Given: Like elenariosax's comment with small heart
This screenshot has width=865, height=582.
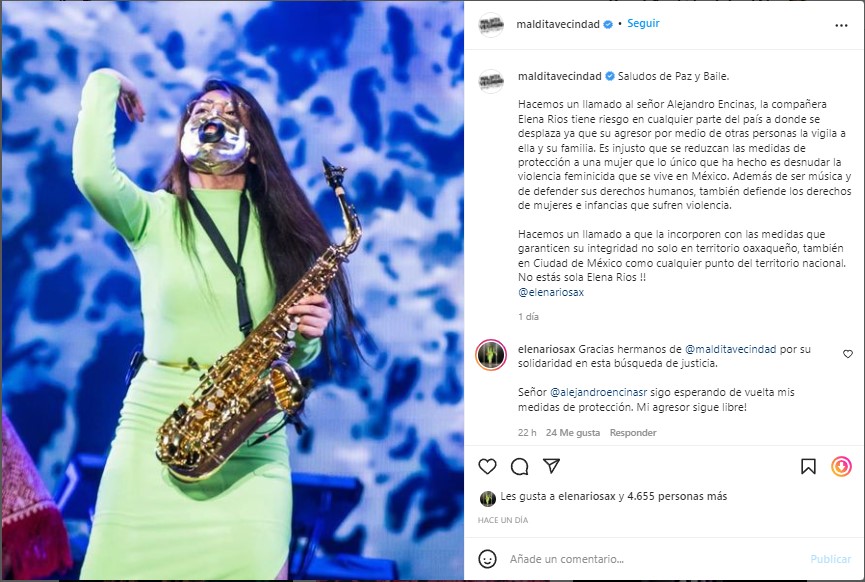Looking at the screenshot, I should 848,354.
